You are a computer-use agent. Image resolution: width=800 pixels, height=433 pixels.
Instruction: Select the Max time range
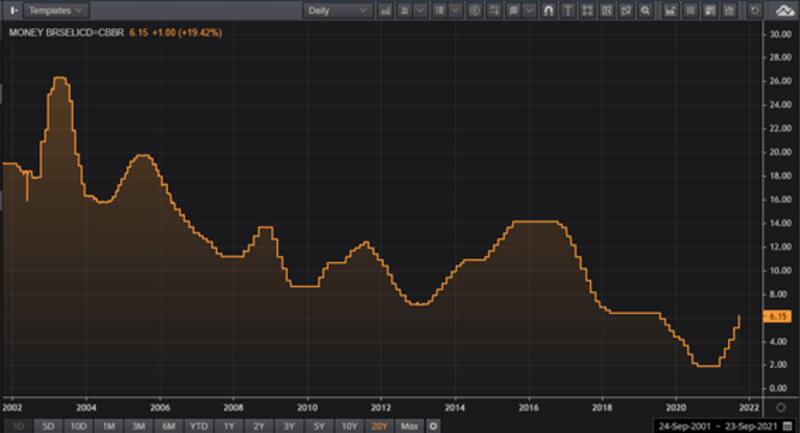click(x=409, y=426)
